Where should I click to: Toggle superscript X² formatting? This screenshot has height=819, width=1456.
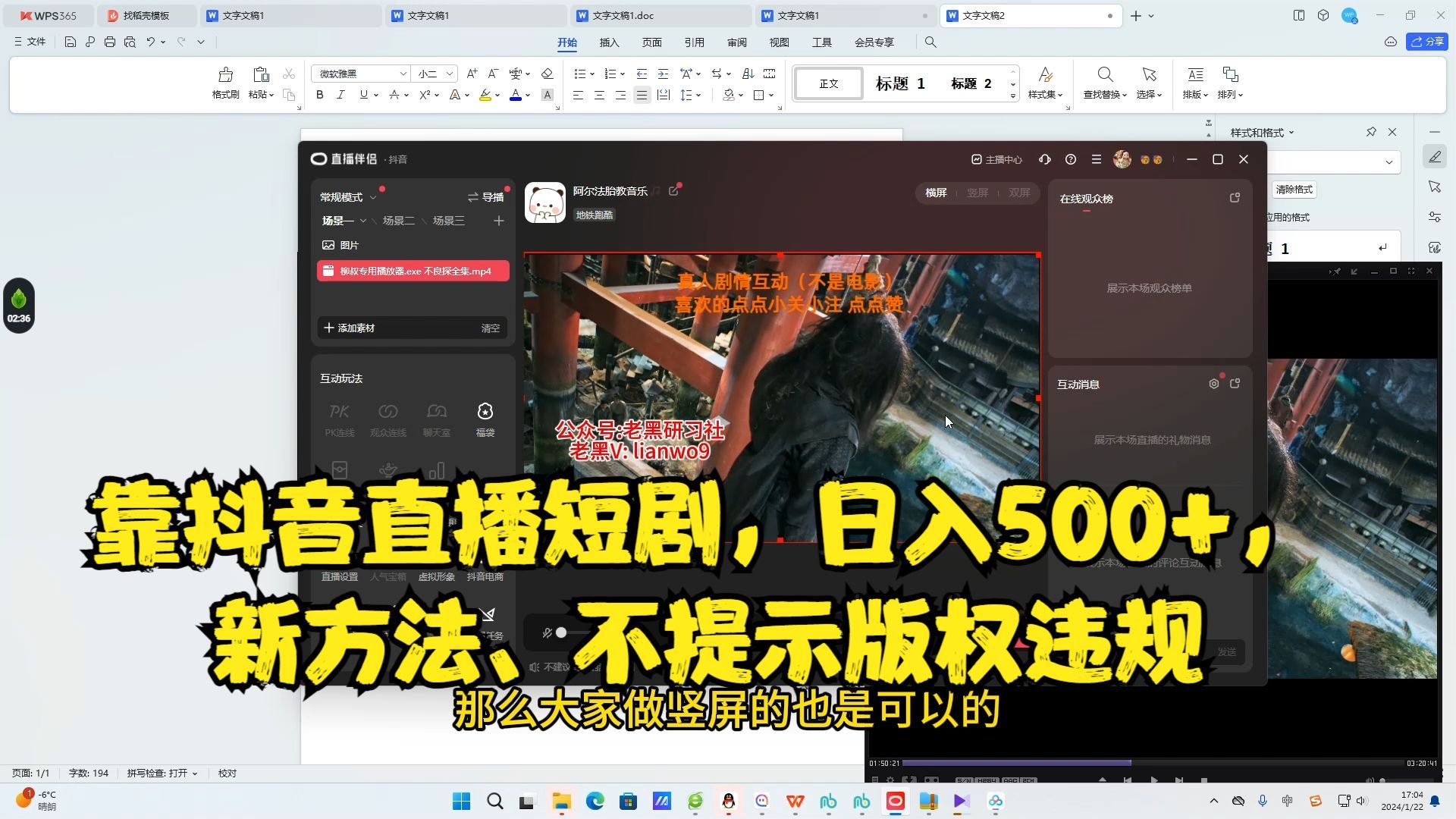tap(425, 95)
